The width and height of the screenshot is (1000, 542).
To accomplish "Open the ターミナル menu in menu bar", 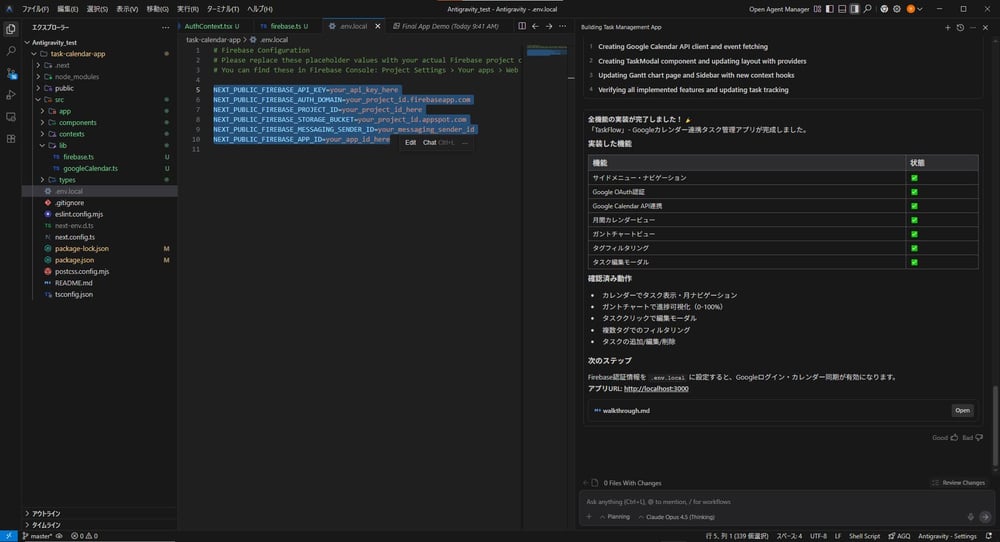I will click(223, 9).
